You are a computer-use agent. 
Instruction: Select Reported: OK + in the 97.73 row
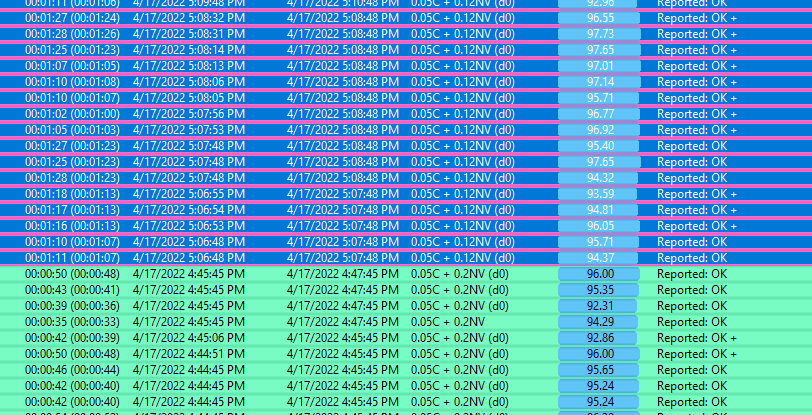697,34
